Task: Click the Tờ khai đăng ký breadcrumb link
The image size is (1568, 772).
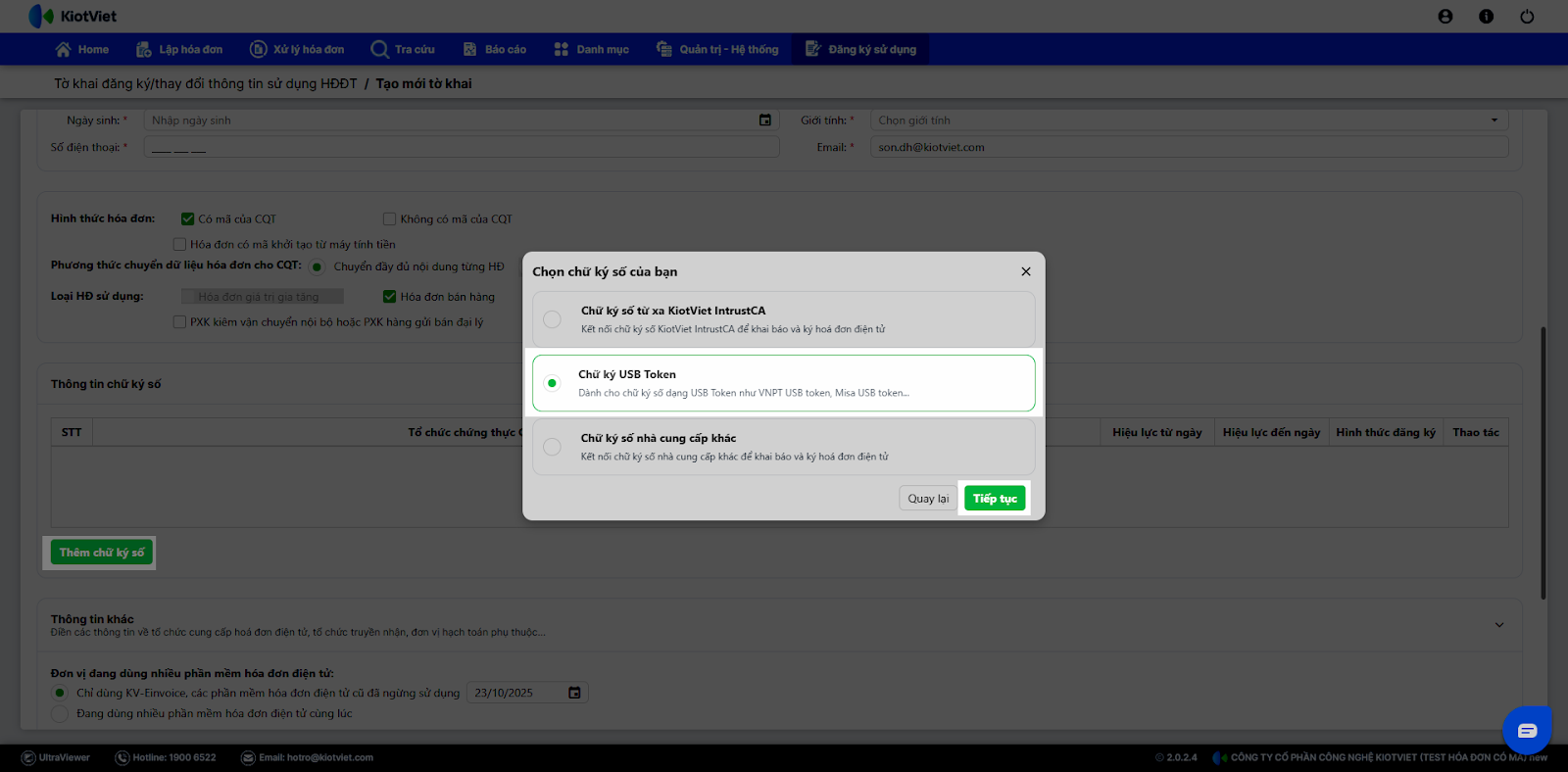Action: tap(206, 84)
